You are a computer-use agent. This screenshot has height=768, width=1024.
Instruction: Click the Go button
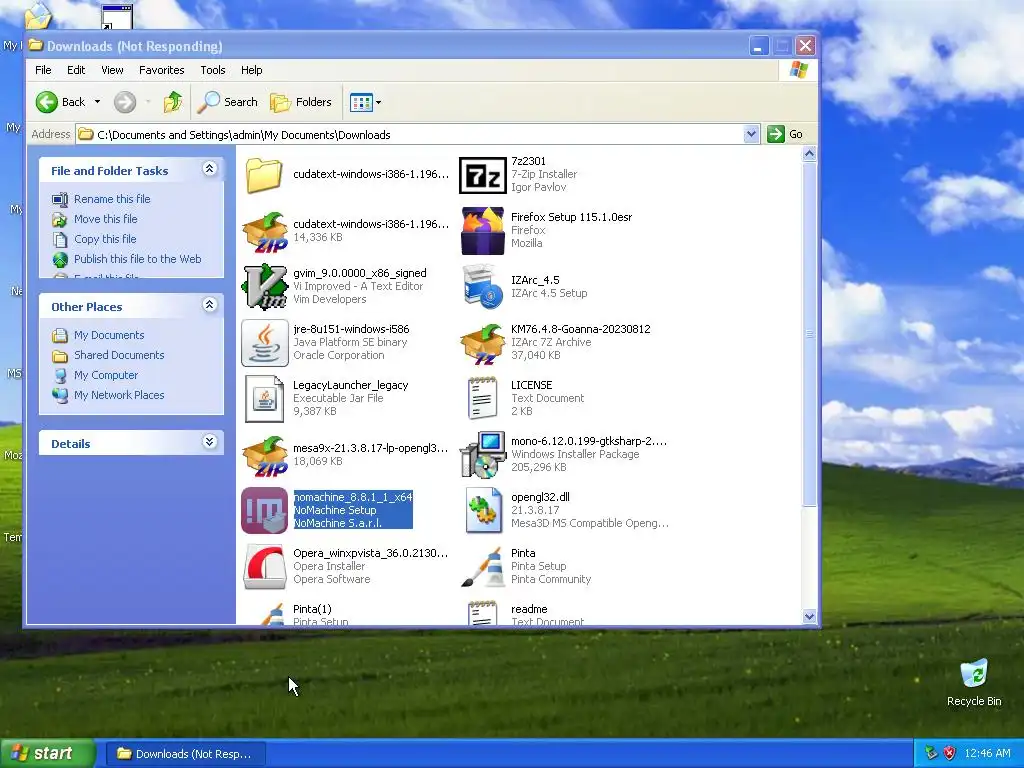[x=786, y=135]
